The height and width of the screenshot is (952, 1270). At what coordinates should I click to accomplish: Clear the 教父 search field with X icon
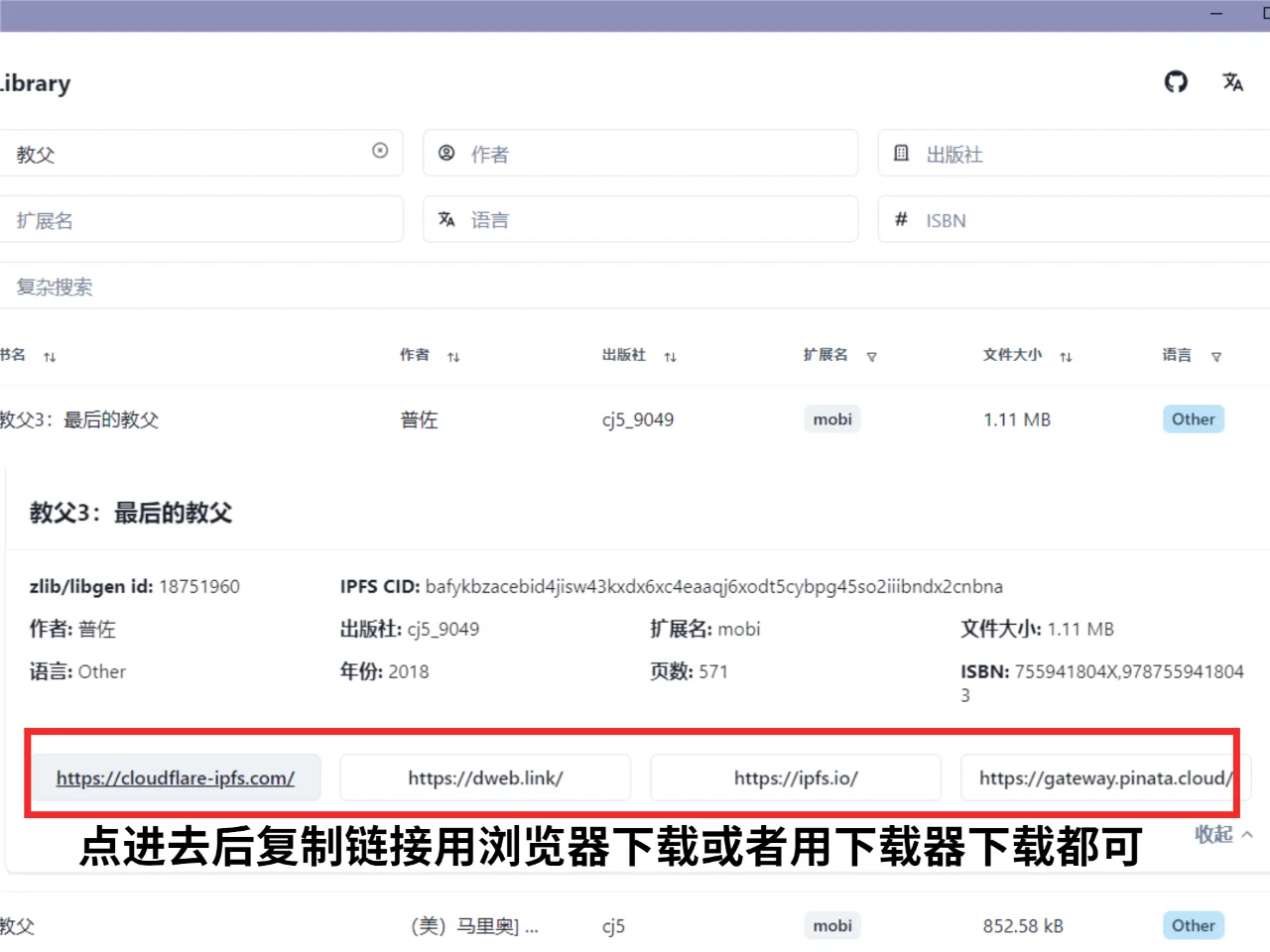pyautogui.click(x=380, y=151)
